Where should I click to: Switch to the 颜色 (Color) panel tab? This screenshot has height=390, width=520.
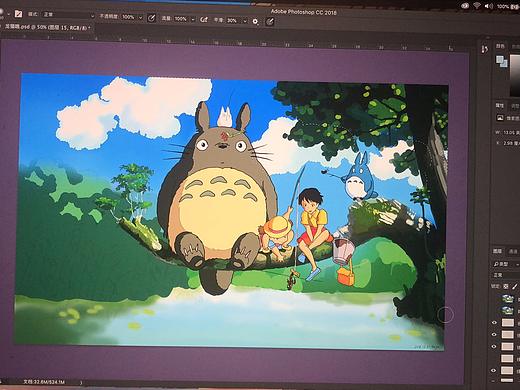coord(500,46)
